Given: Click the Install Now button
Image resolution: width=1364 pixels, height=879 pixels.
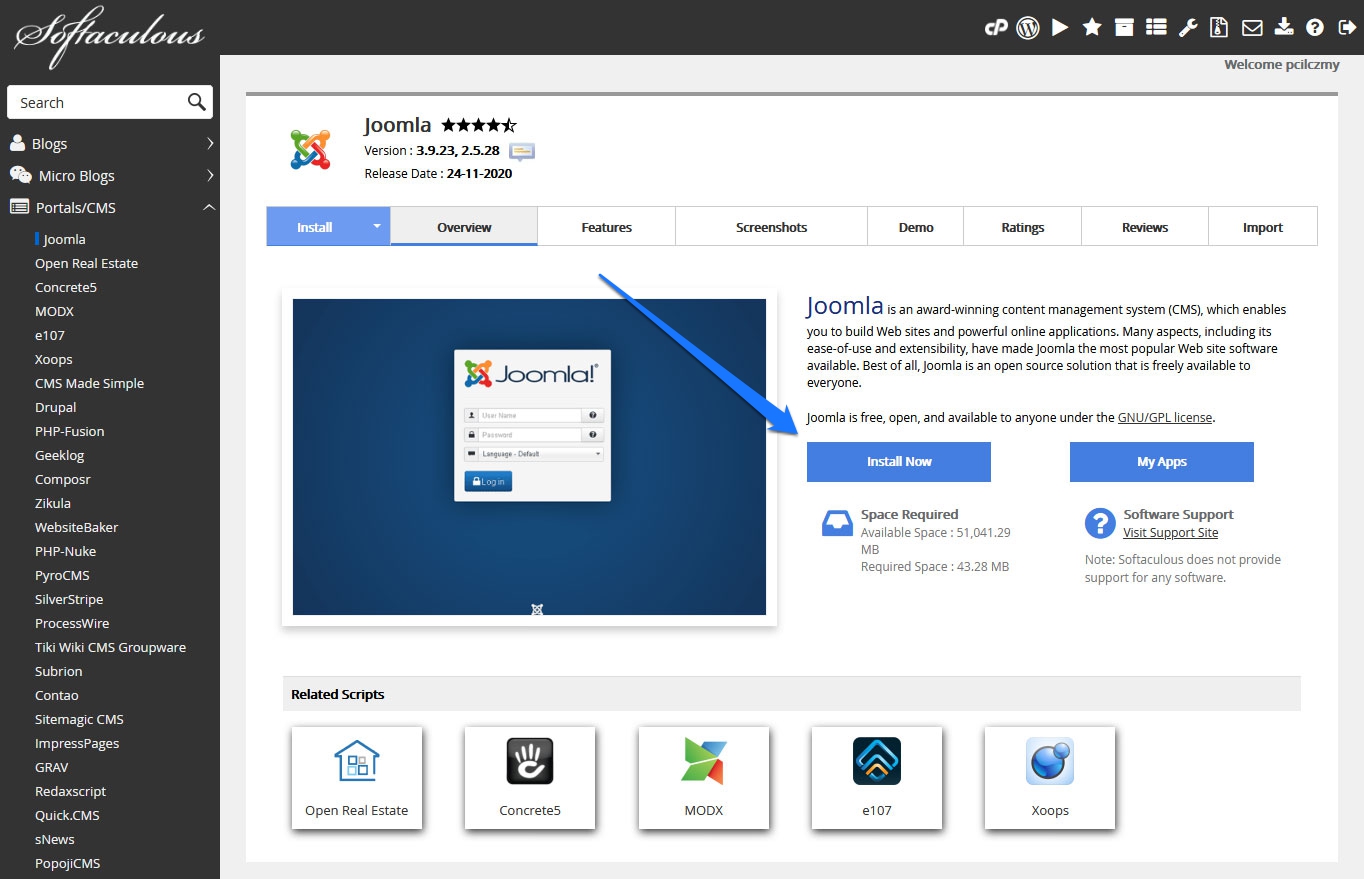Looking at the screenshot, I should click(x=899, y=462).
